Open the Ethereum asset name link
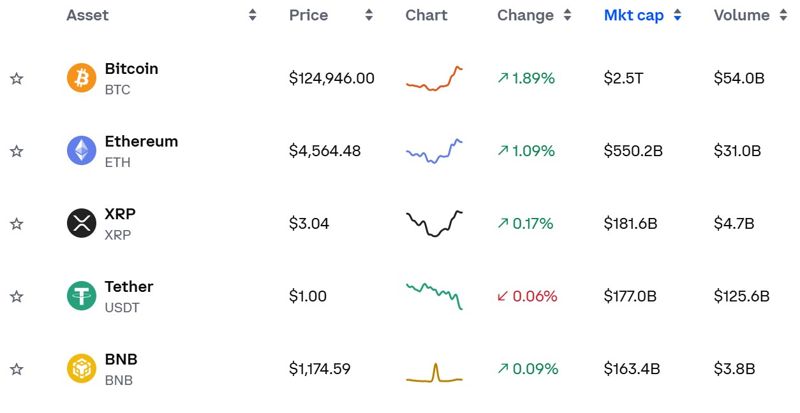The height and width of the screenshot is (413, 800). coord(141,141)
